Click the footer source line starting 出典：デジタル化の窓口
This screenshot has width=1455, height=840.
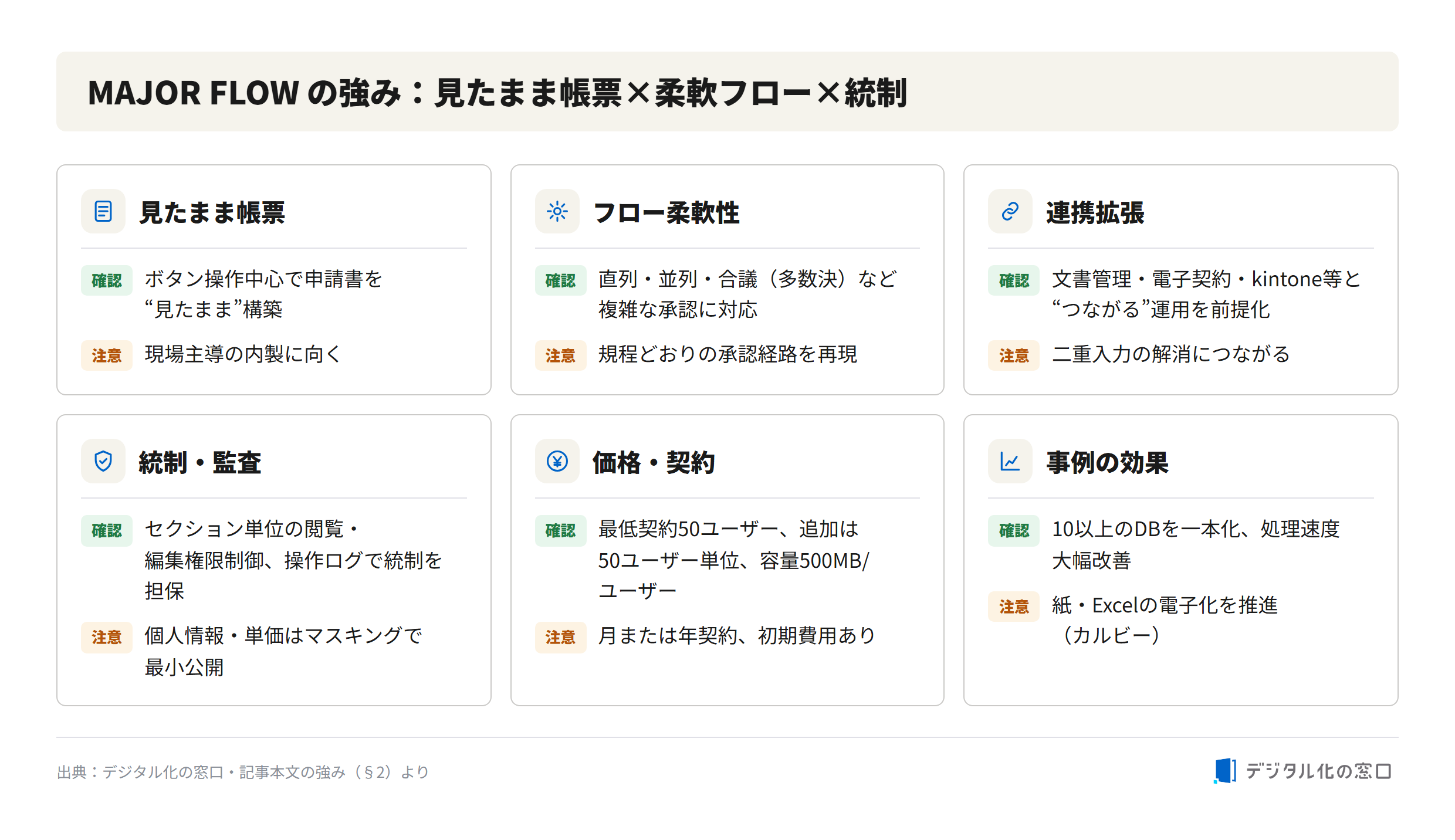point(243,772)
